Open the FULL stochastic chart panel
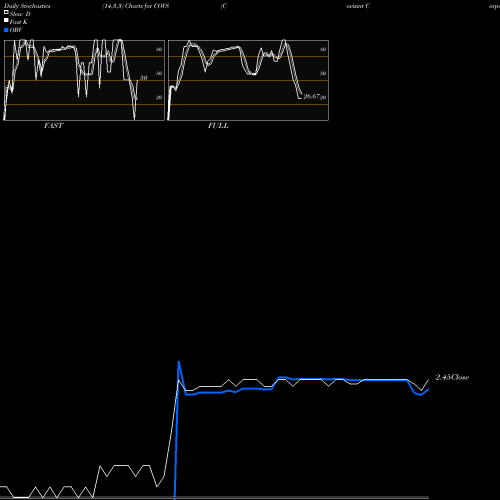 coord(248,80)
